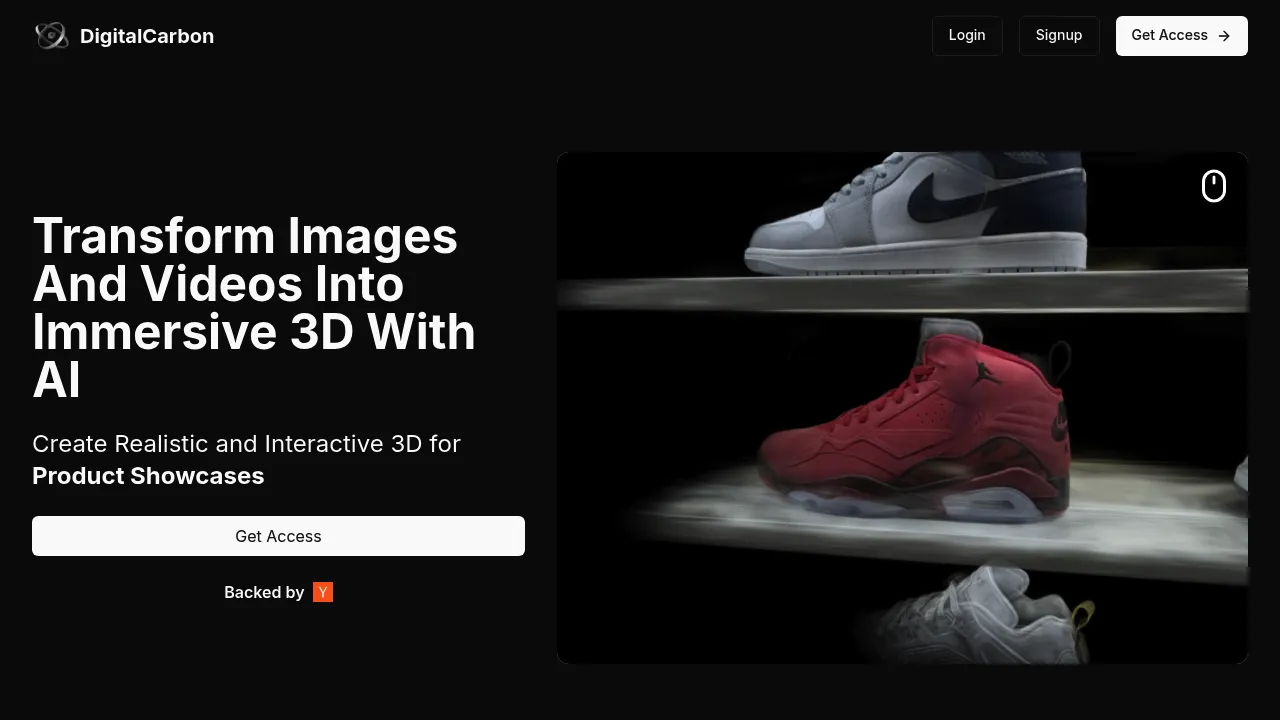Click the Y Combinator orange logo
Viewport: 1280px width, 720px height.
coord(323,592)
